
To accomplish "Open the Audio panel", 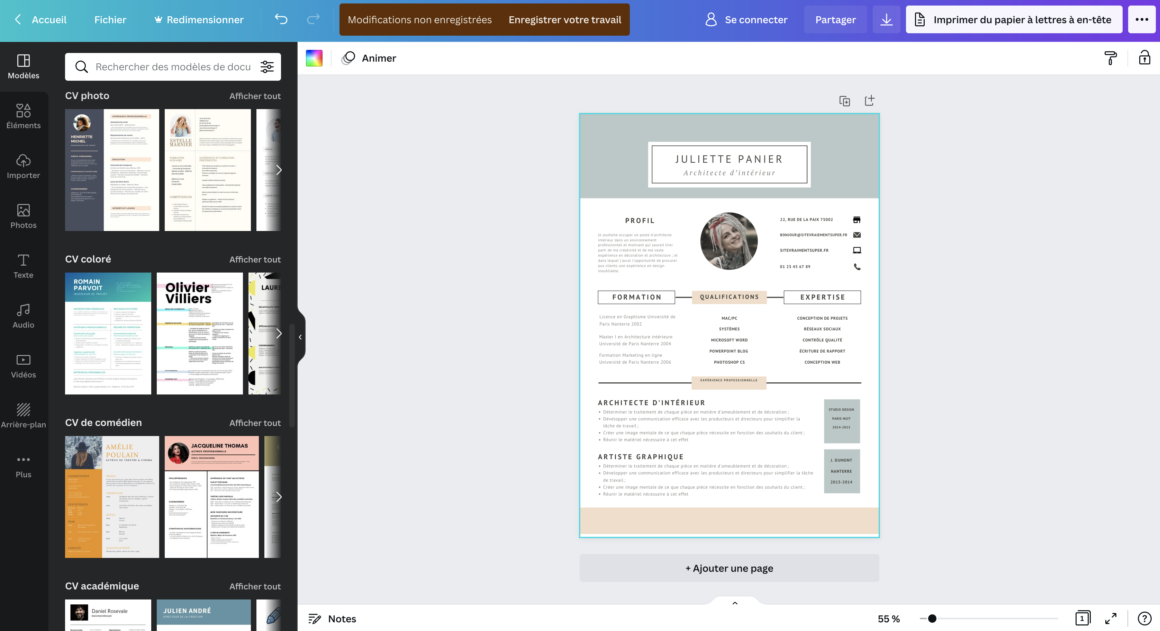I will click(23, 316).
